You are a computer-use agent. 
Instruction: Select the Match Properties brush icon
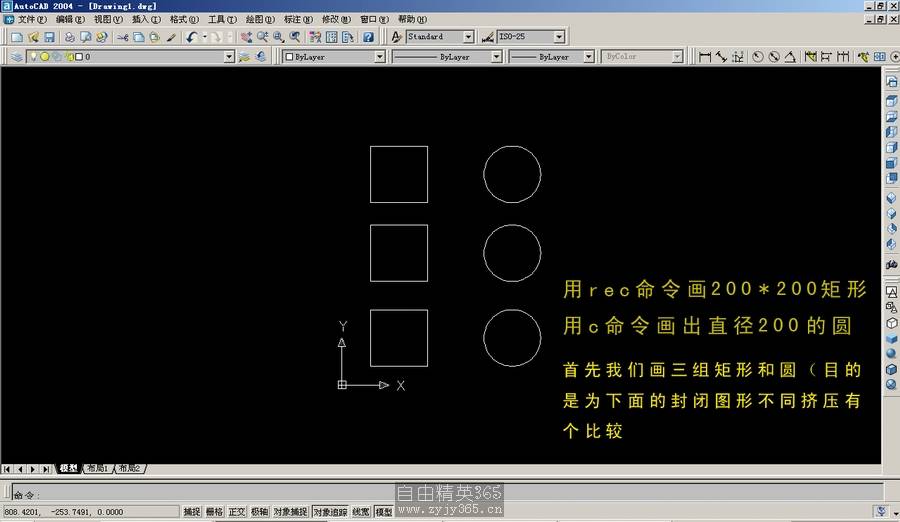(171, 37)
